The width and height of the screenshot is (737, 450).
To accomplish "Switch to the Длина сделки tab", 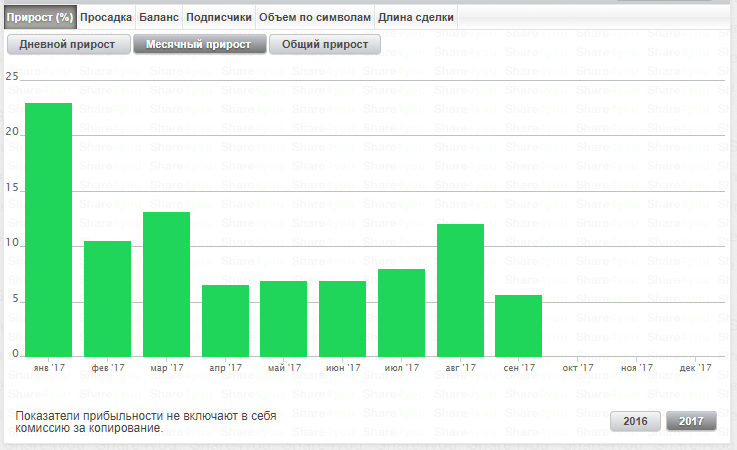I will [416, 17].
